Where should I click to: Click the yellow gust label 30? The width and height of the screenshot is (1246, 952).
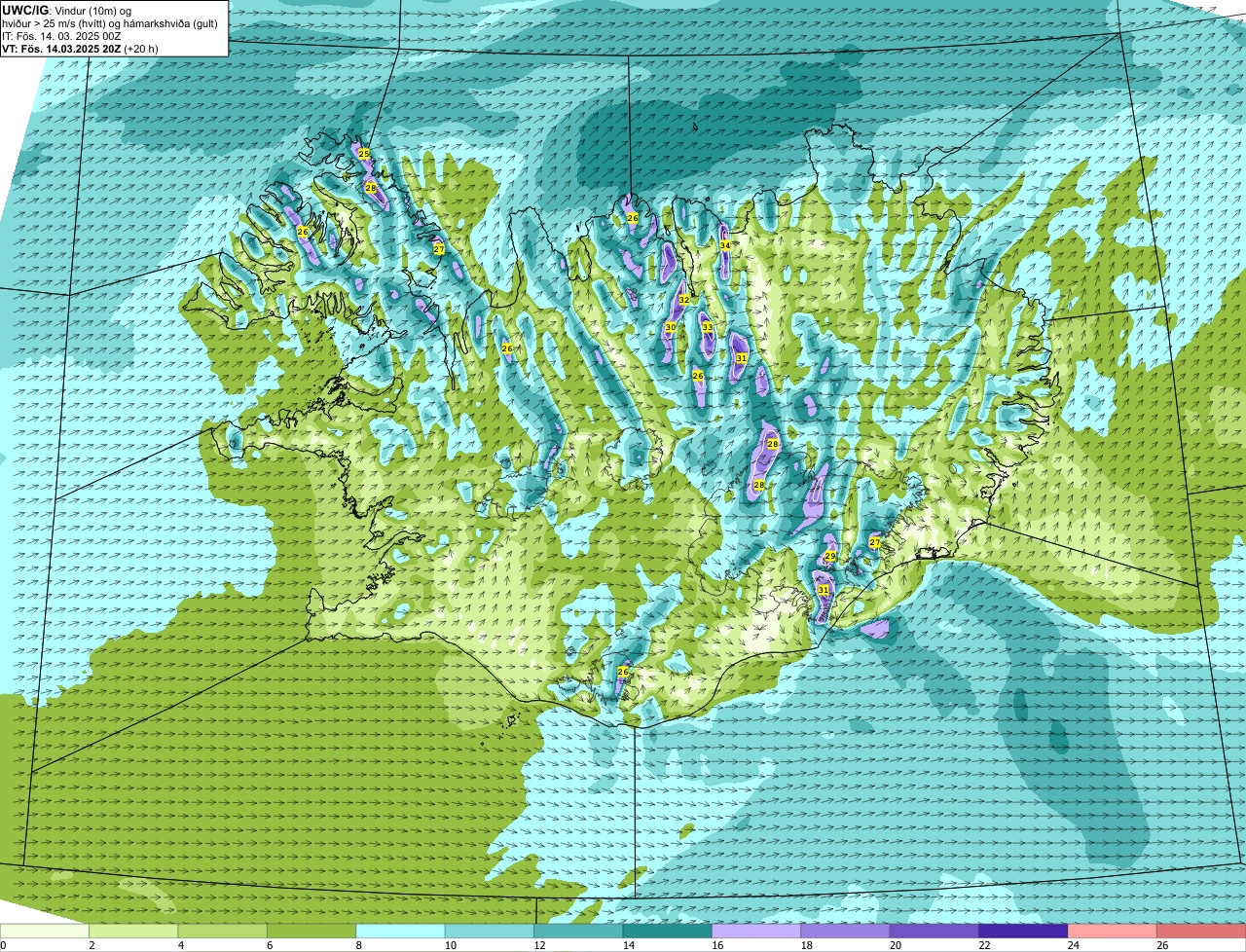click(x=671, y=328)
